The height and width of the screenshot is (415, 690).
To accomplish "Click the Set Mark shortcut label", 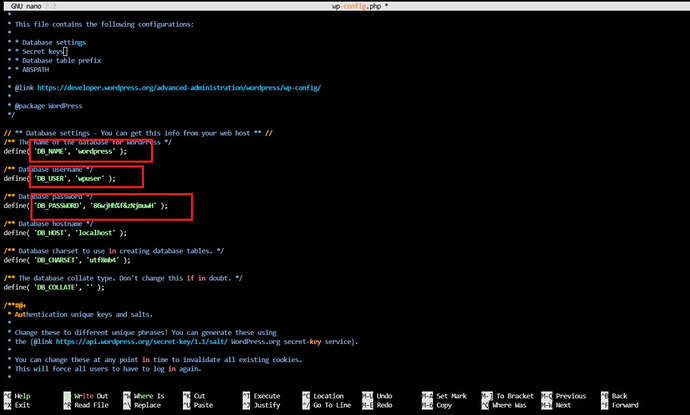I will [x=451, y=396].
